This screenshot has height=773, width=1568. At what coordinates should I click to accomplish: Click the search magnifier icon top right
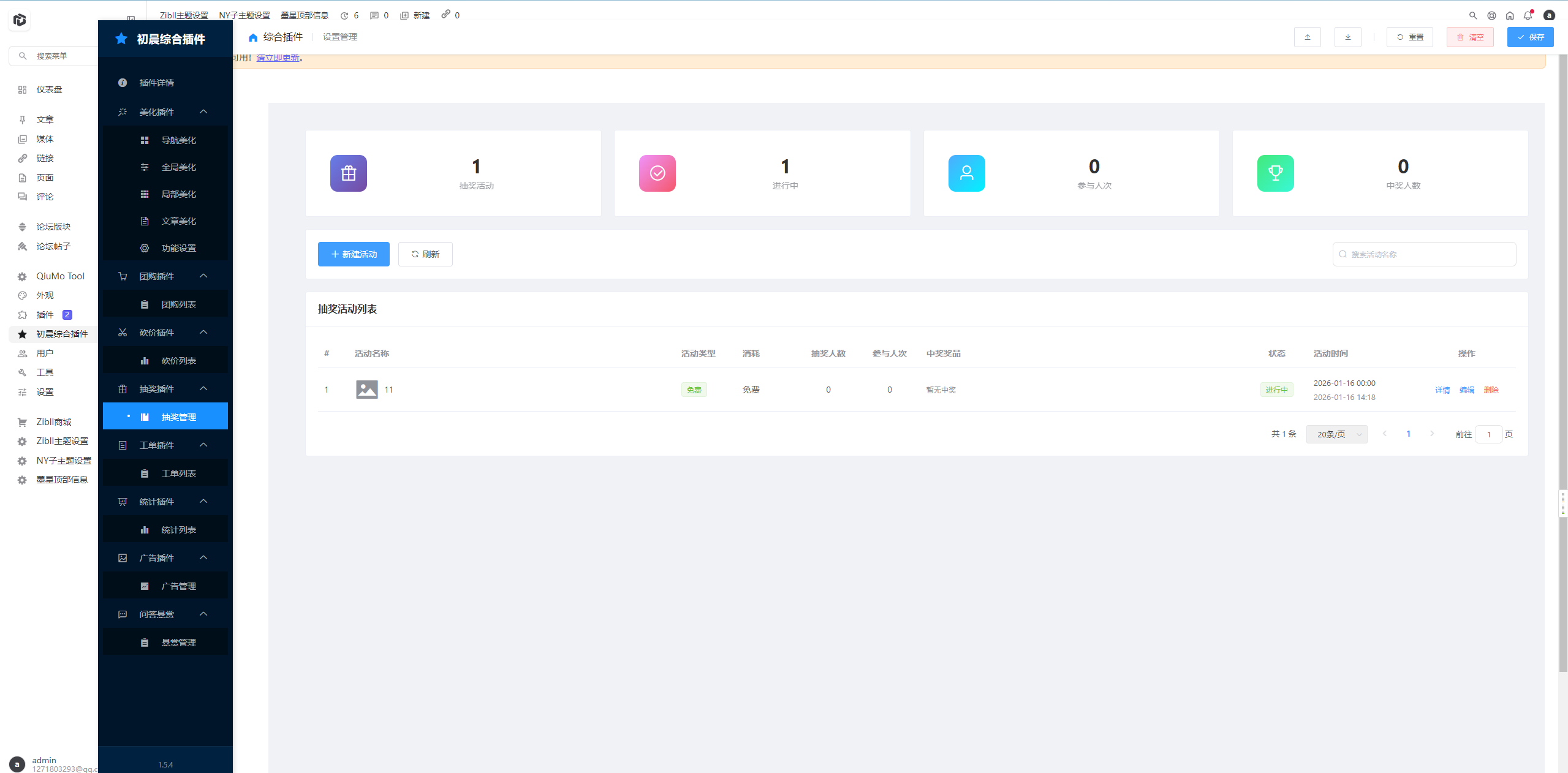click(1473, 15)
